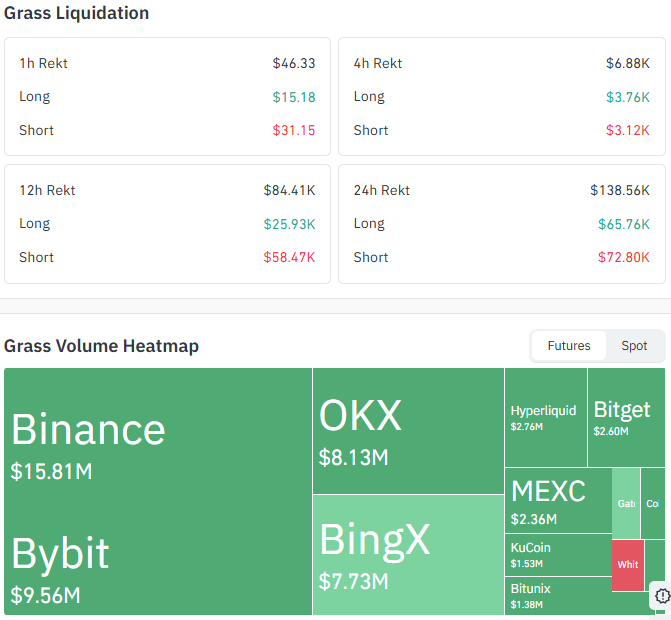
Task: Click the 24h Rekt total $138.56K
Action: pyautogui.click(x=620, y=190)
